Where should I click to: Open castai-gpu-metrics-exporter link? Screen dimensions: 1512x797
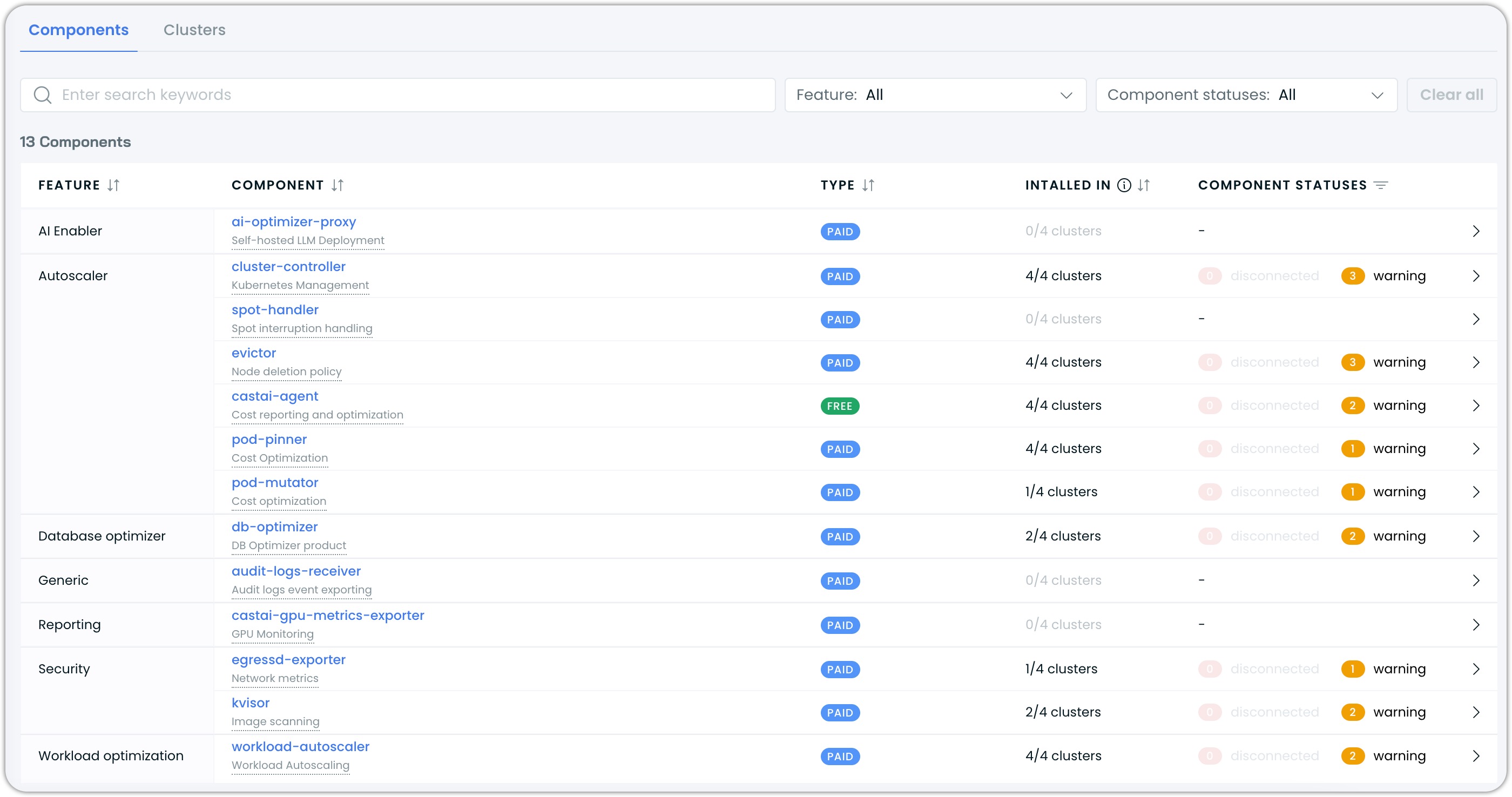328,616
